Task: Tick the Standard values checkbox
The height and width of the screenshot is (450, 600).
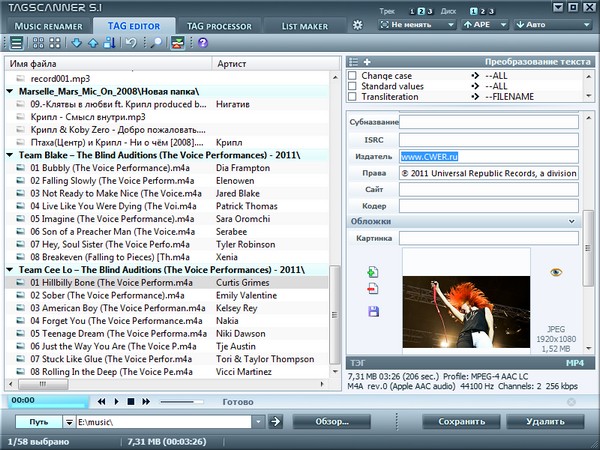Action: (x=352, y=86)
